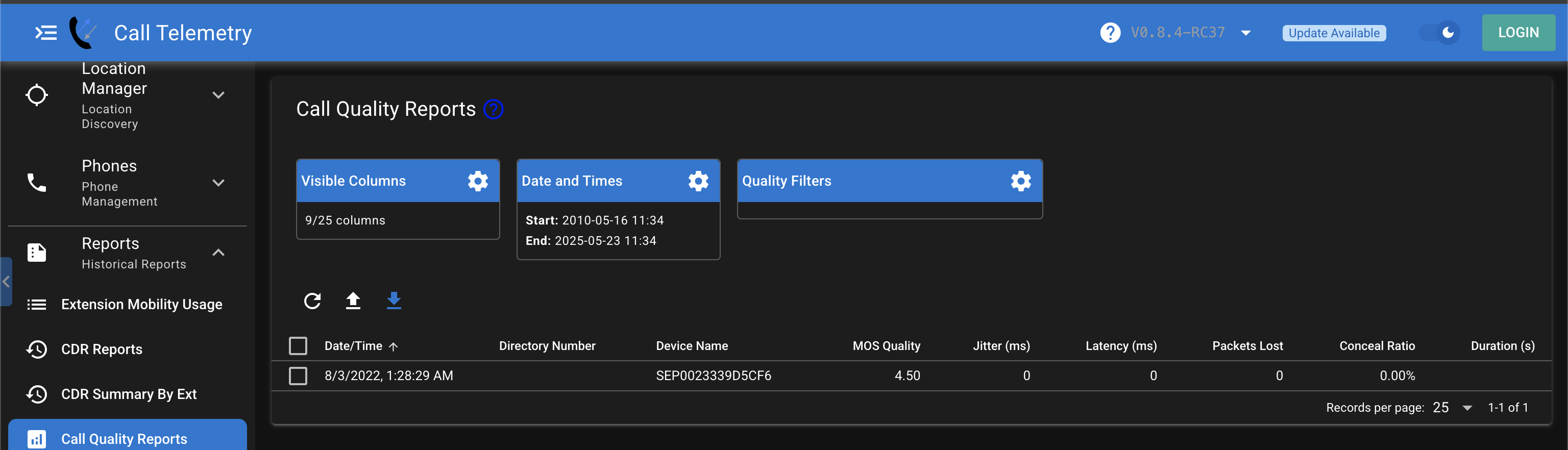This screenshot has width=1568, height=450.
Task: Click the 9/25 columns text
Action: (345, 220)
